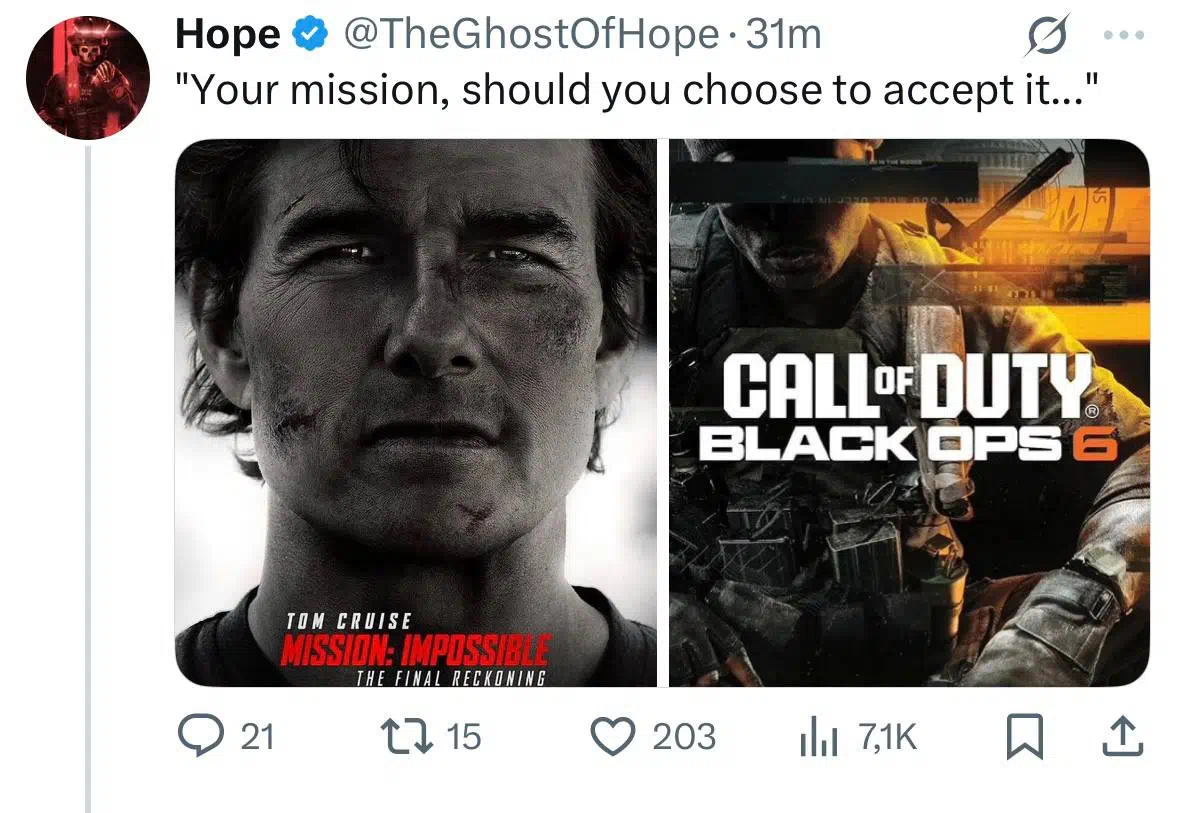Like the post via heart icon
The height and width of the screenshot is (813, 1178).
[613, 736]
